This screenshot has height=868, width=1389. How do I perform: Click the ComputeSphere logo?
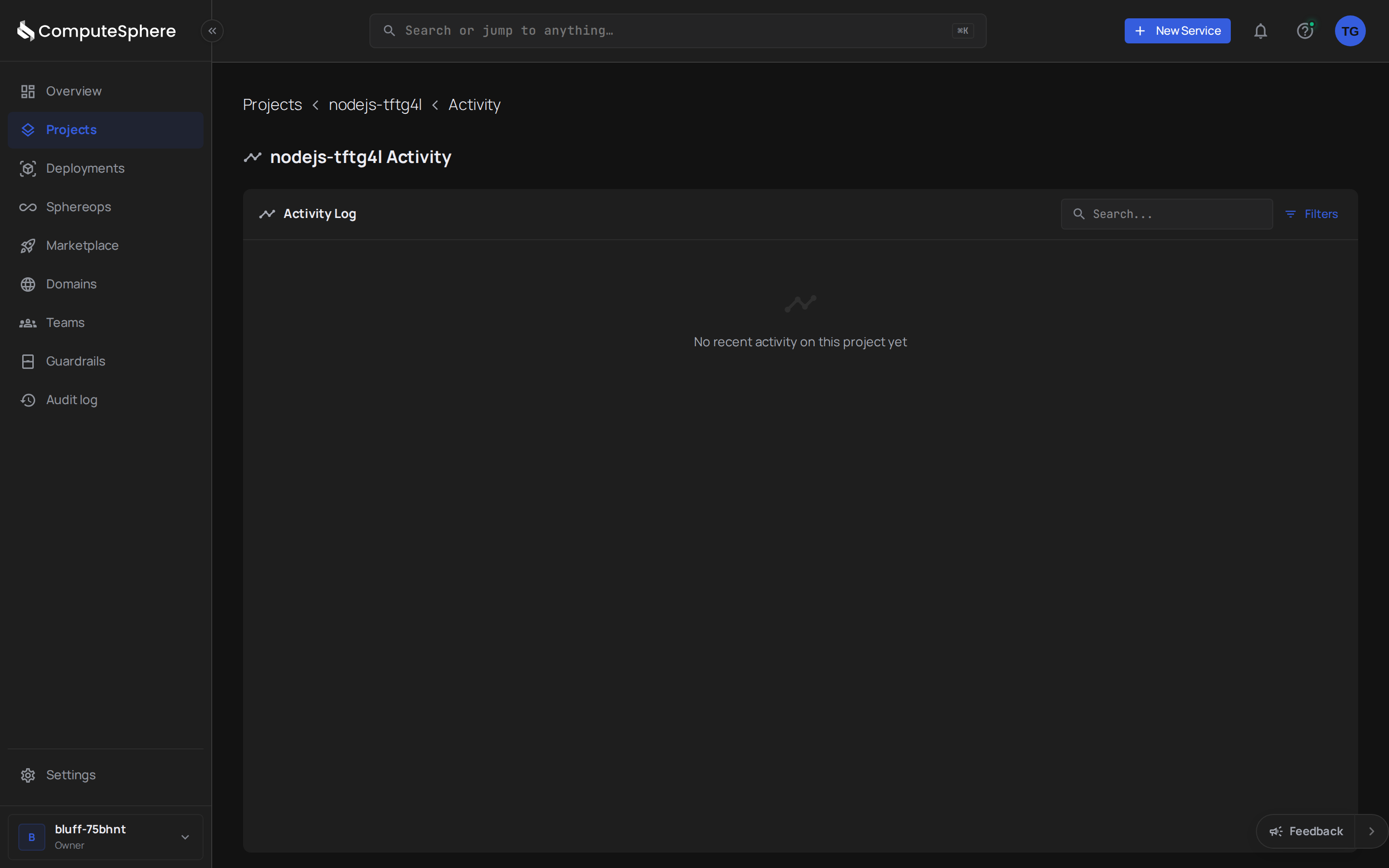(96, 31)
